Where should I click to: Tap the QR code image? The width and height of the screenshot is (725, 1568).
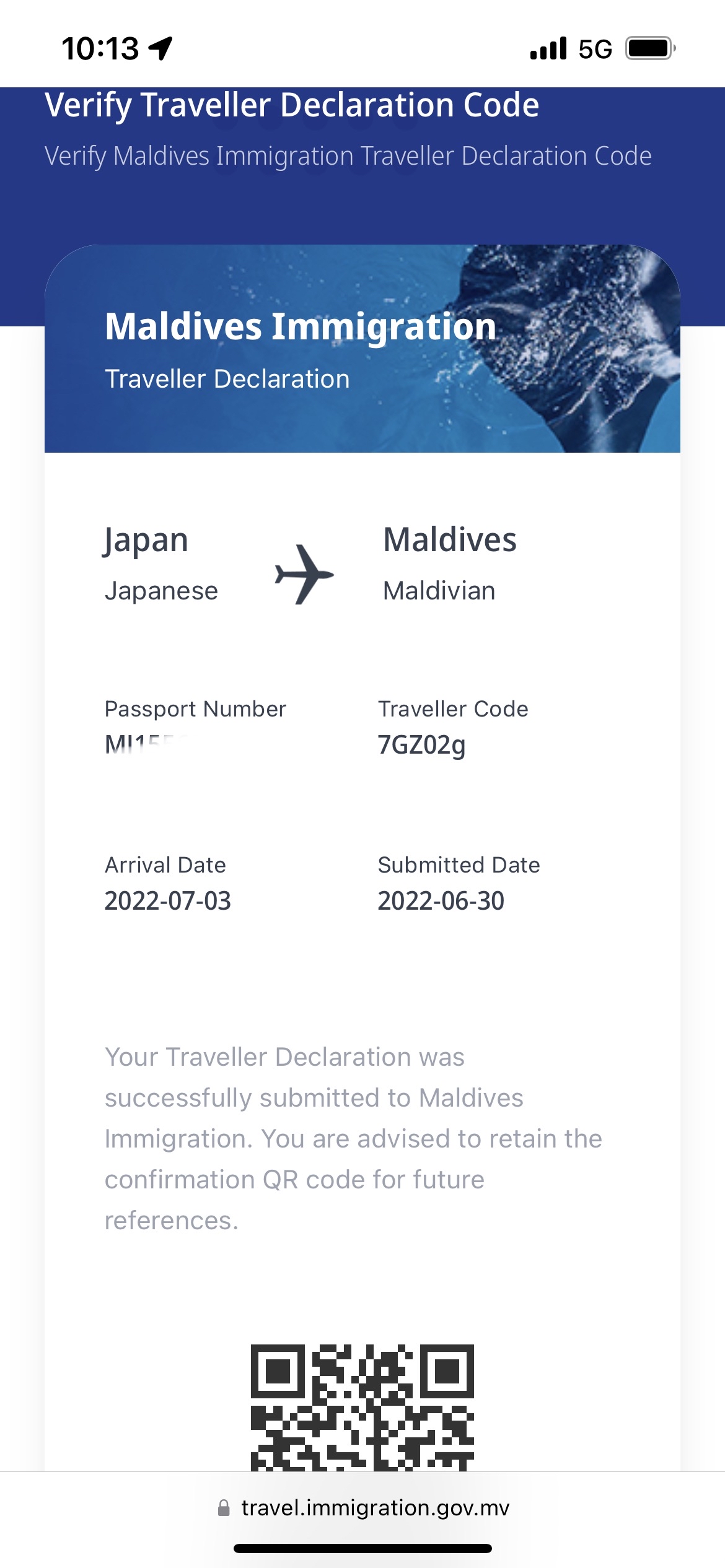tap(362, 1406)
